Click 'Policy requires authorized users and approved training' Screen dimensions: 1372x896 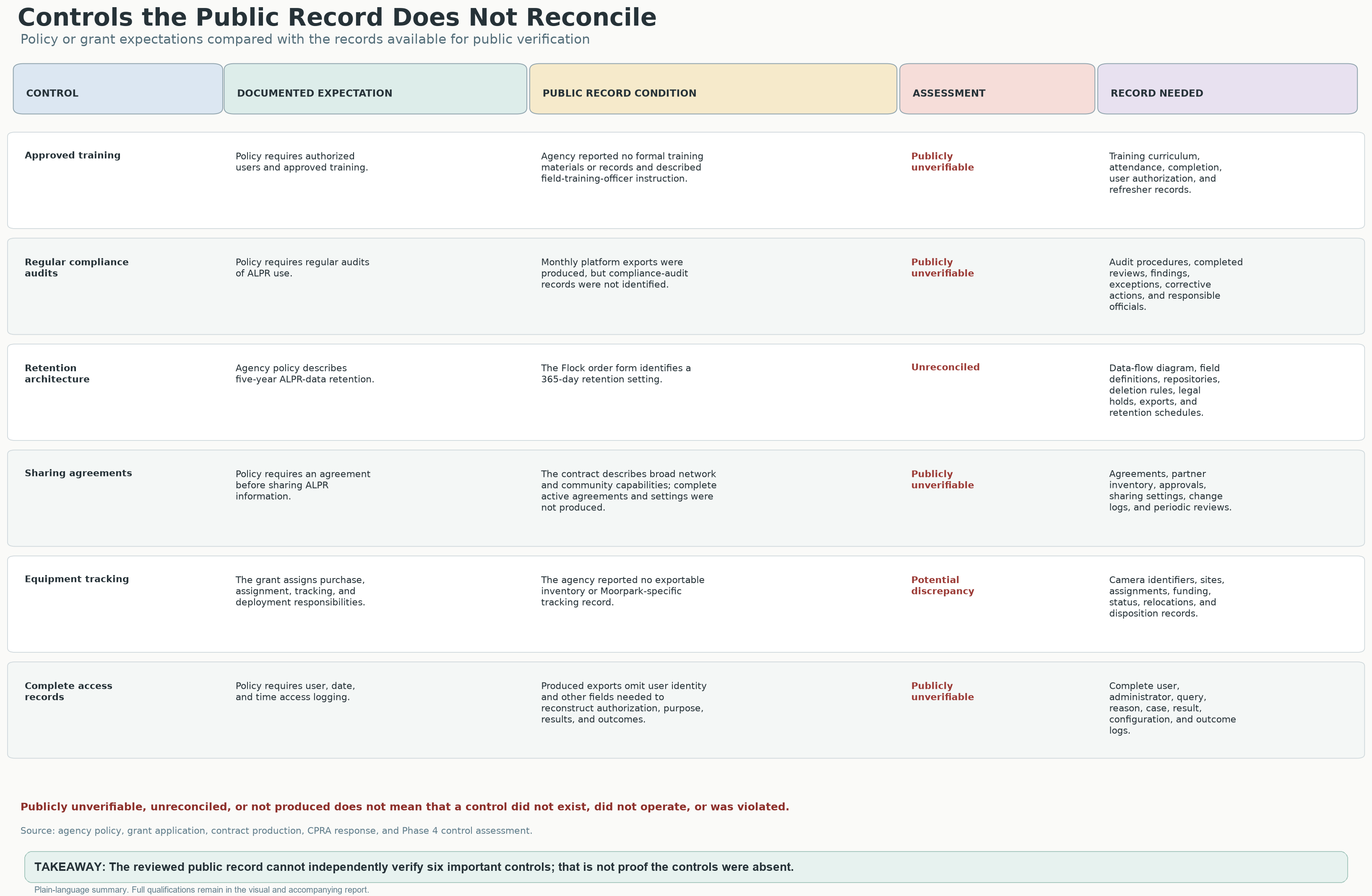(x=302, y=161)
